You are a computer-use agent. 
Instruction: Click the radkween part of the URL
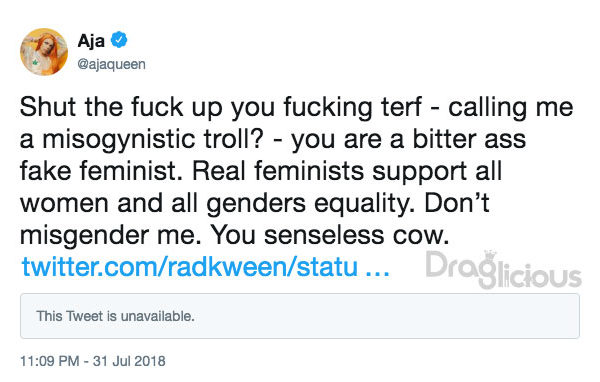(x=227, y=266)
